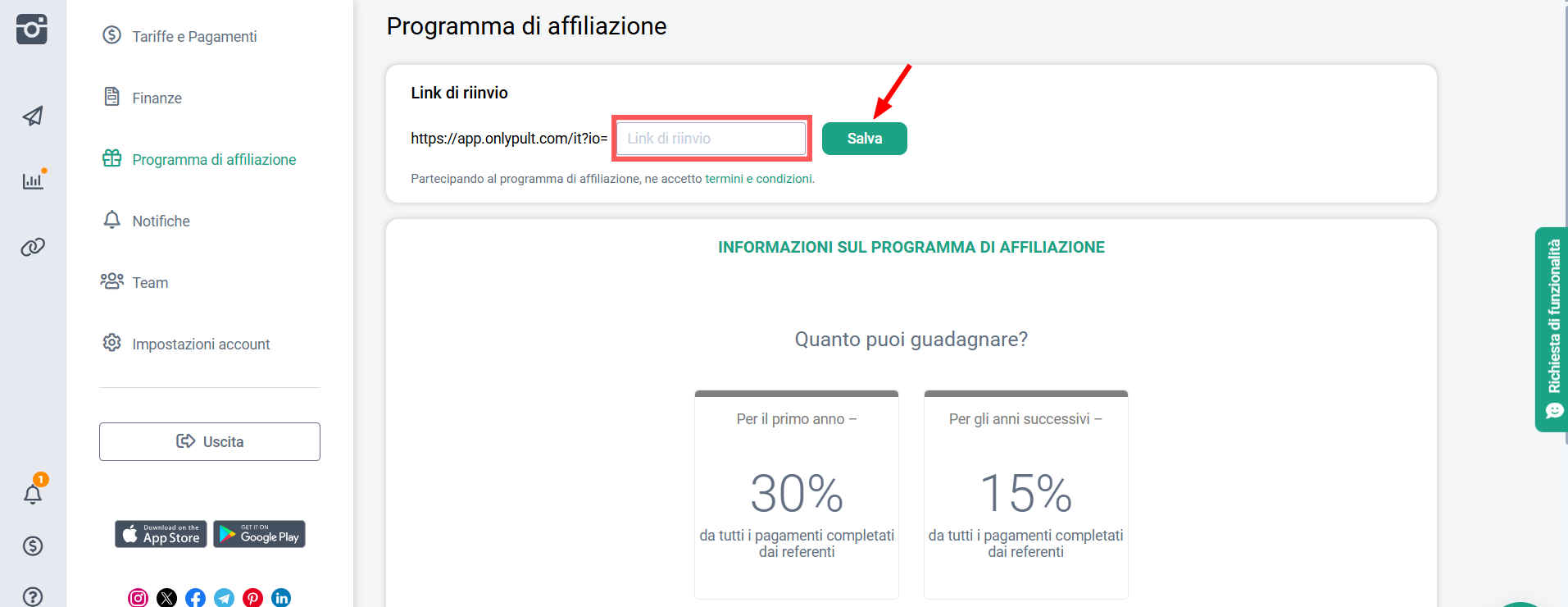Click the Onlypult camera logo icon
The width and height of the screenshot is (1568, 607).
[x=32, y=30]
